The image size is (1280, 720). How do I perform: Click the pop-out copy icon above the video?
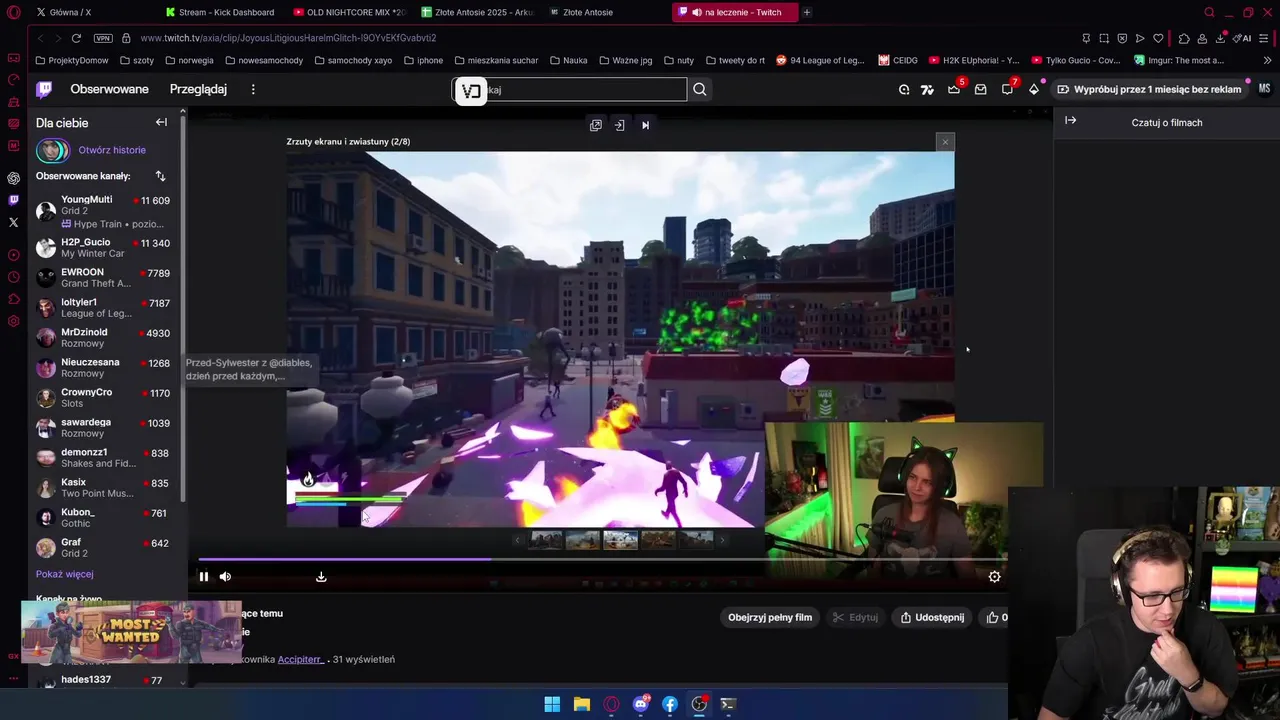596,125
